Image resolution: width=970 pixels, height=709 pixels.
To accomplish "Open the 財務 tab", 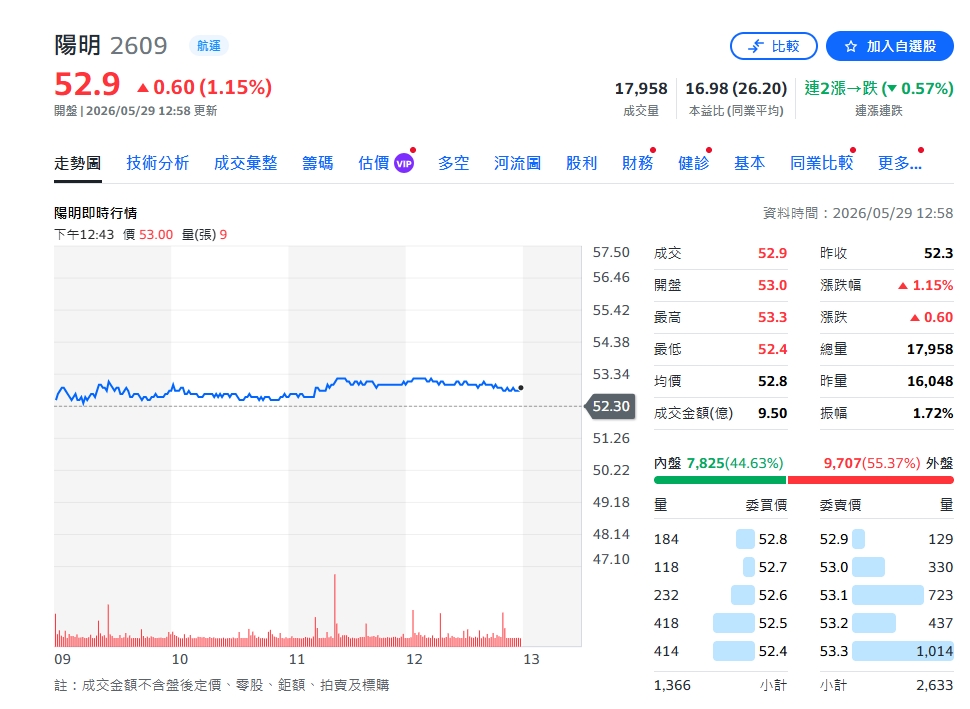I will 638,163.
